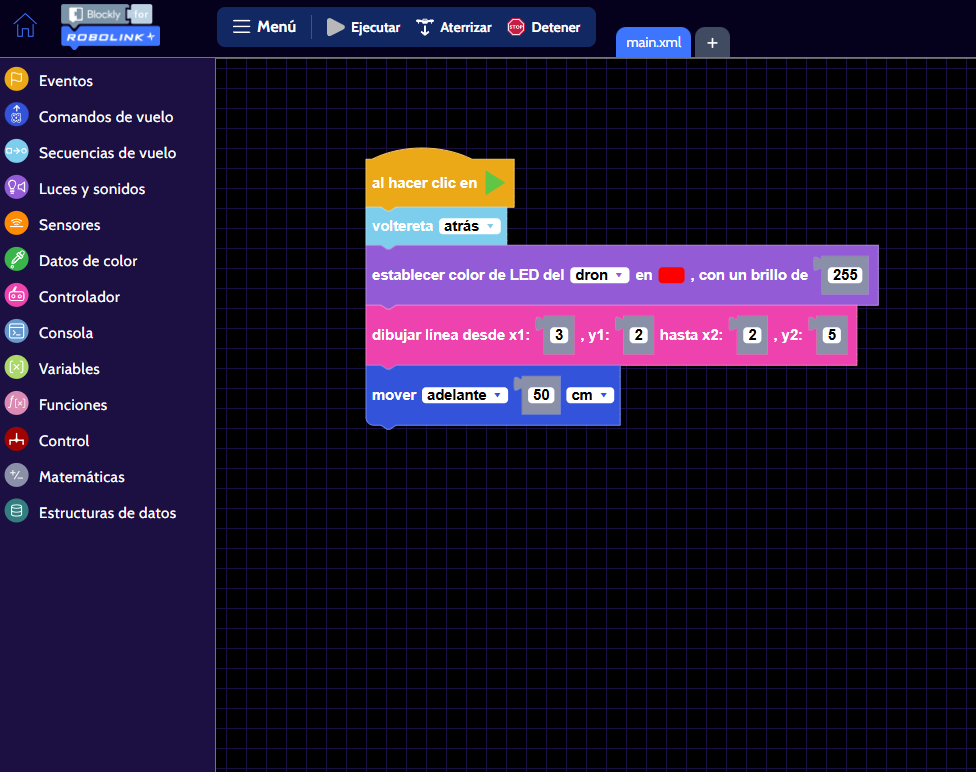Switch to the main.xml tab

point(654,42)
